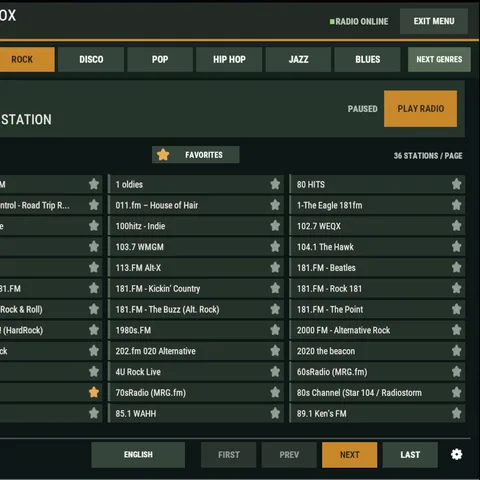Select station 4U Rock Live
480x480 pixels.
pyautogui.click(x=196, y=372)
